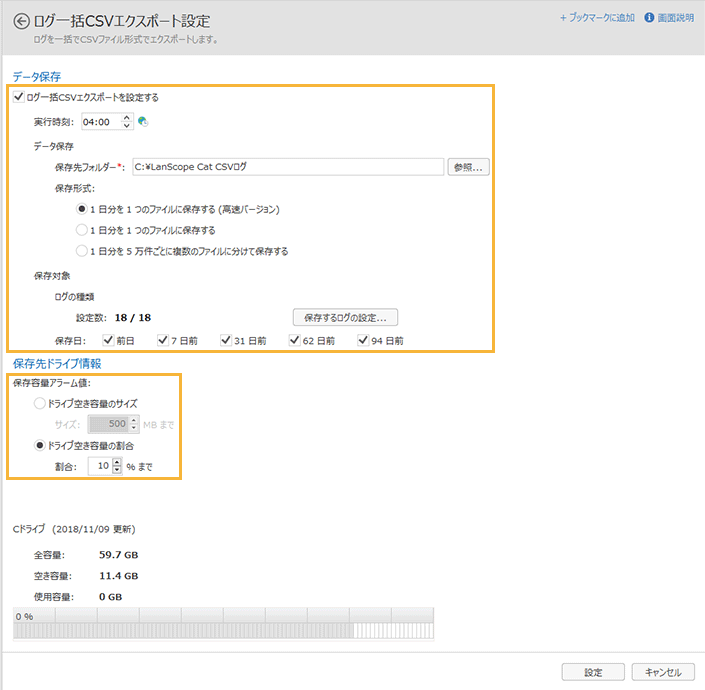The image size is (705, 690).
Task: Toggle the 62日前 checkbox
Action: pyautogui.click(x=294, y=340)
